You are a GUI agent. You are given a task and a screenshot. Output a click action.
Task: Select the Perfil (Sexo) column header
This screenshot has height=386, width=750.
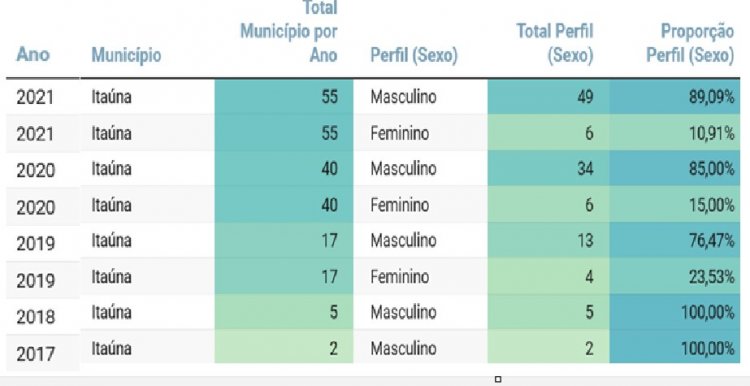[x=414, y=55]
